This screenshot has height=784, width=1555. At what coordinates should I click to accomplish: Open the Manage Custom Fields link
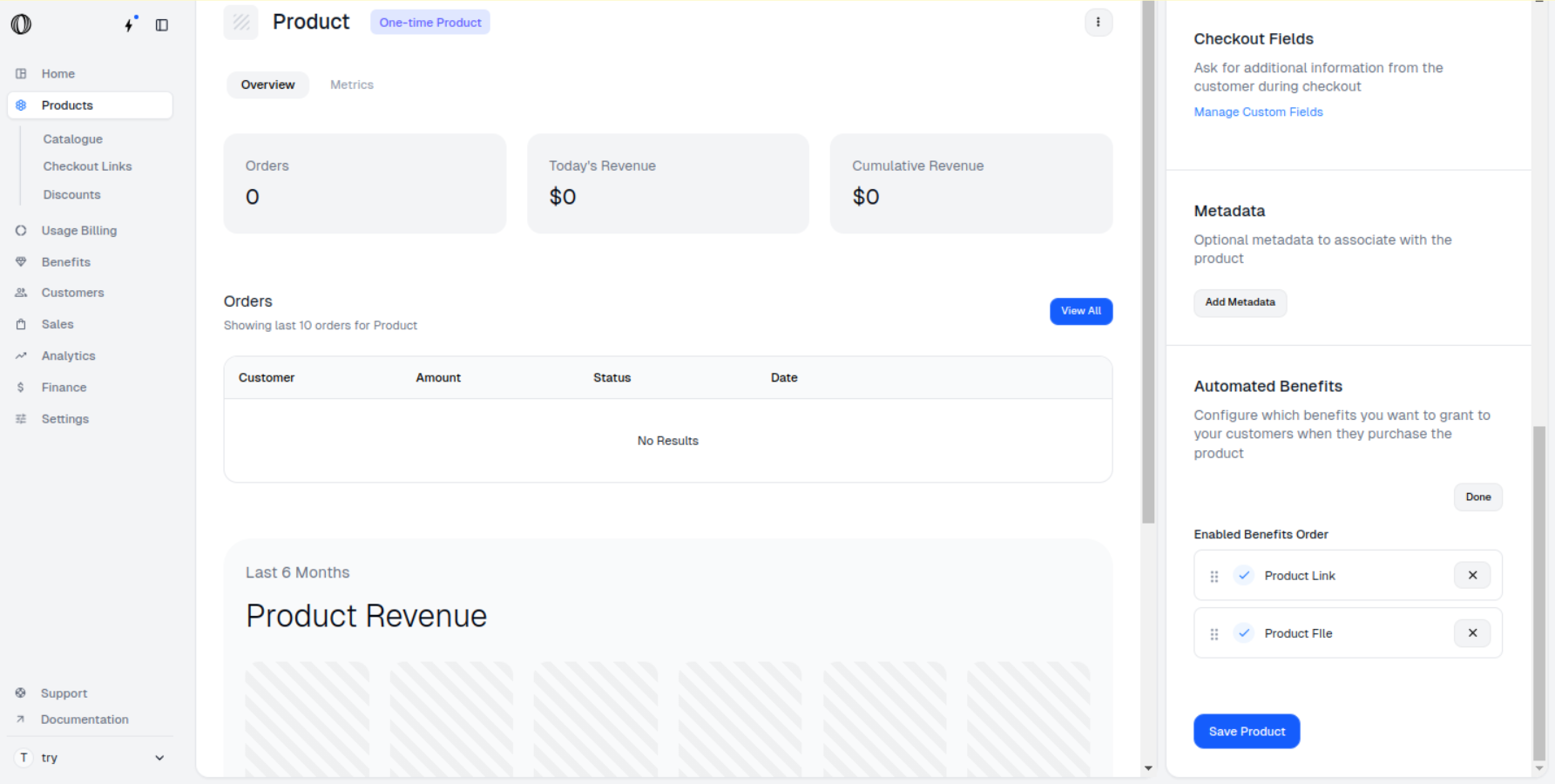[x=1258, y=112]
